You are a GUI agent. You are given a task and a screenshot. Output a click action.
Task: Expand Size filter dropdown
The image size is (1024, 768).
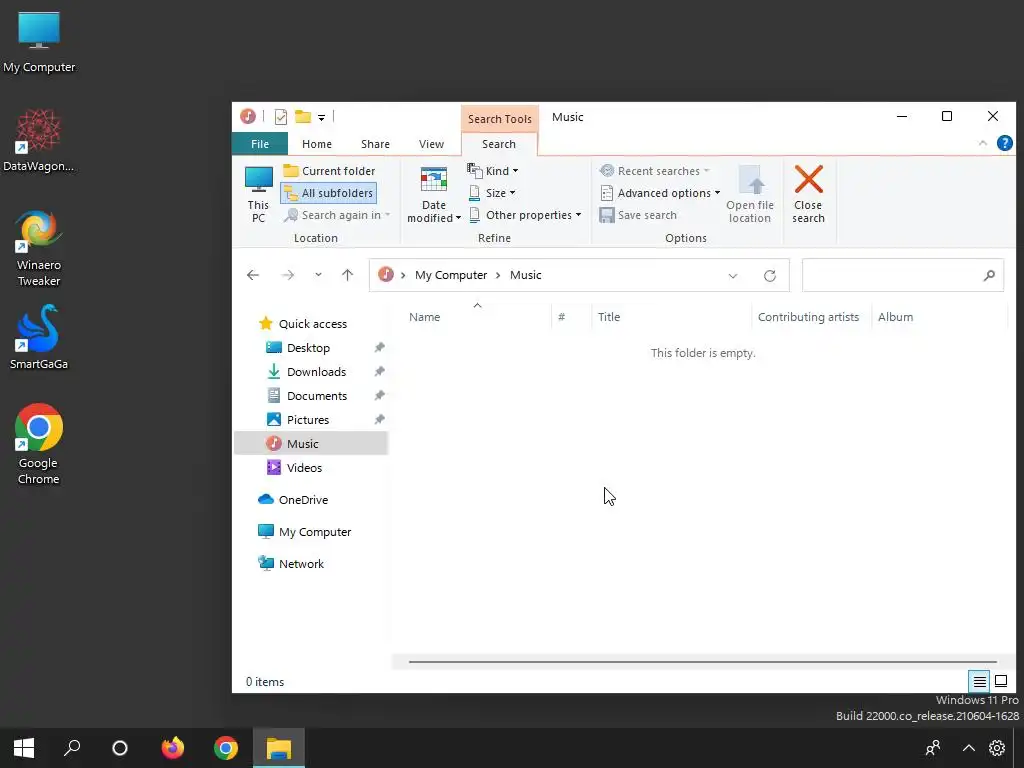492,193
